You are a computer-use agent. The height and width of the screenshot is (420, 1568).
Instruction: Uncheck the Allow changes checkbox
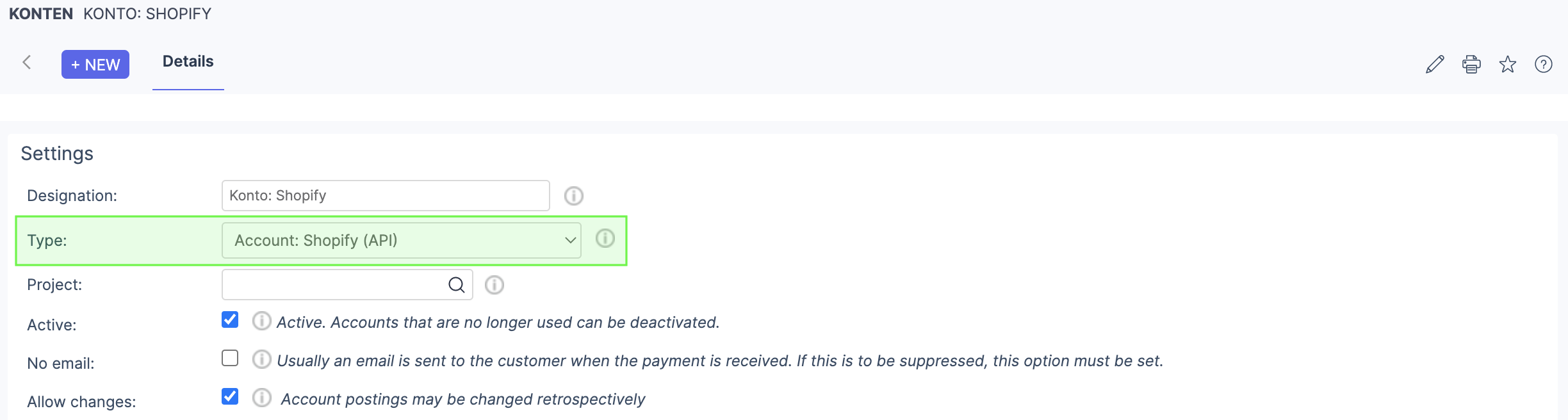pos(230,396)
